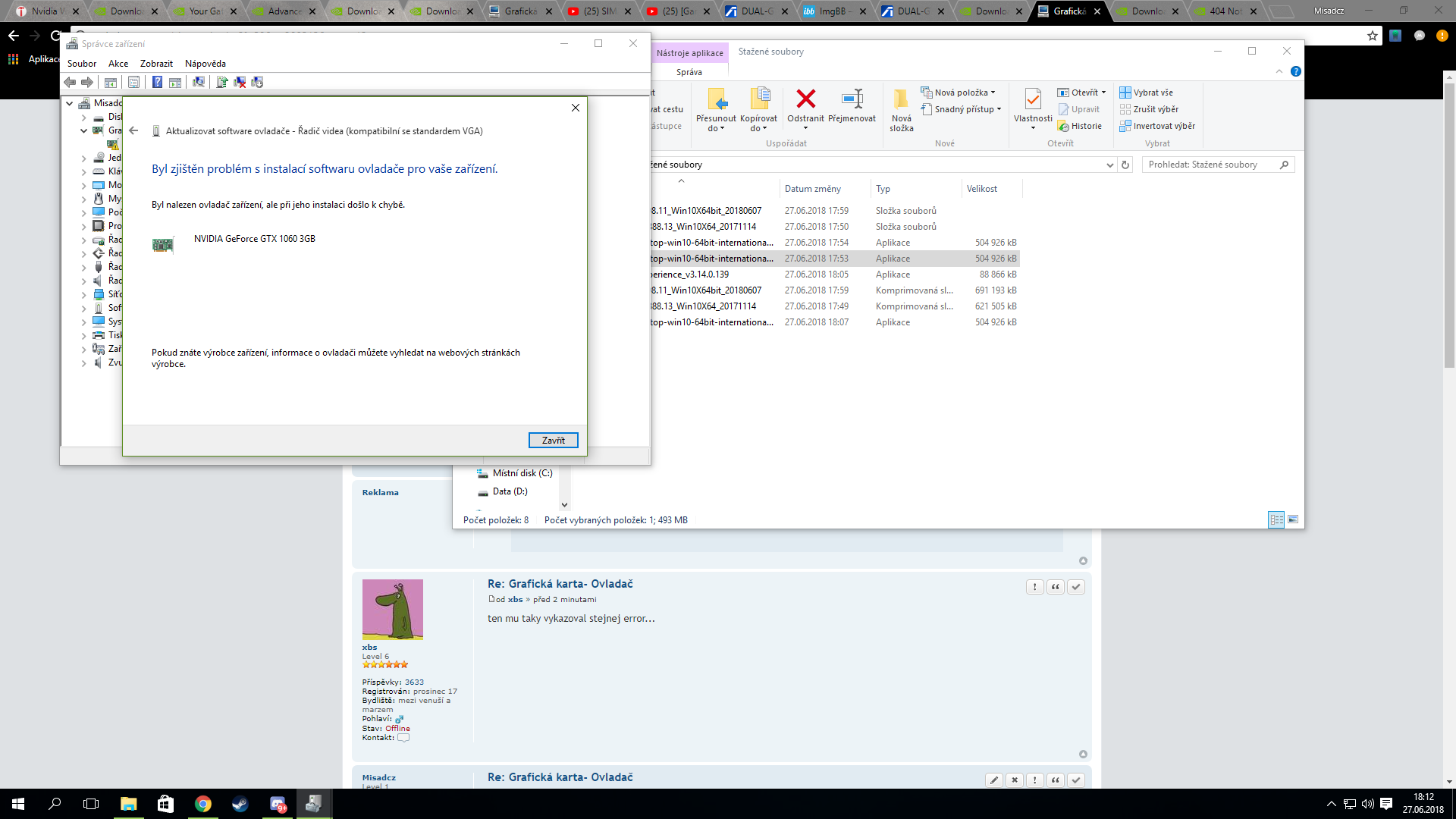Open Explorer help question mark icon
The height and width of the screenshot is (819, 1456).
pos(1296,71)
